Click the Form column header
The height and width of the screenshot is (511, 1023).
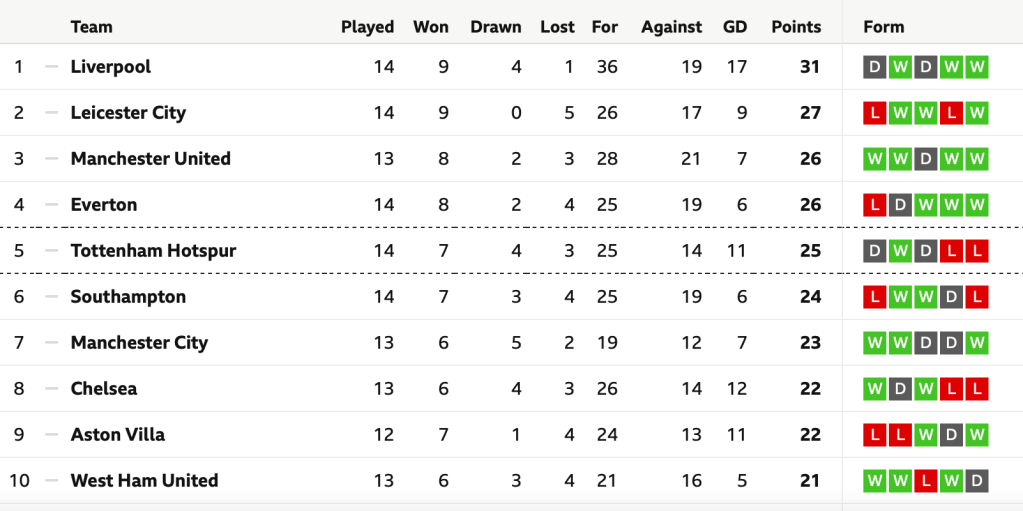click(x=884, y=27)
